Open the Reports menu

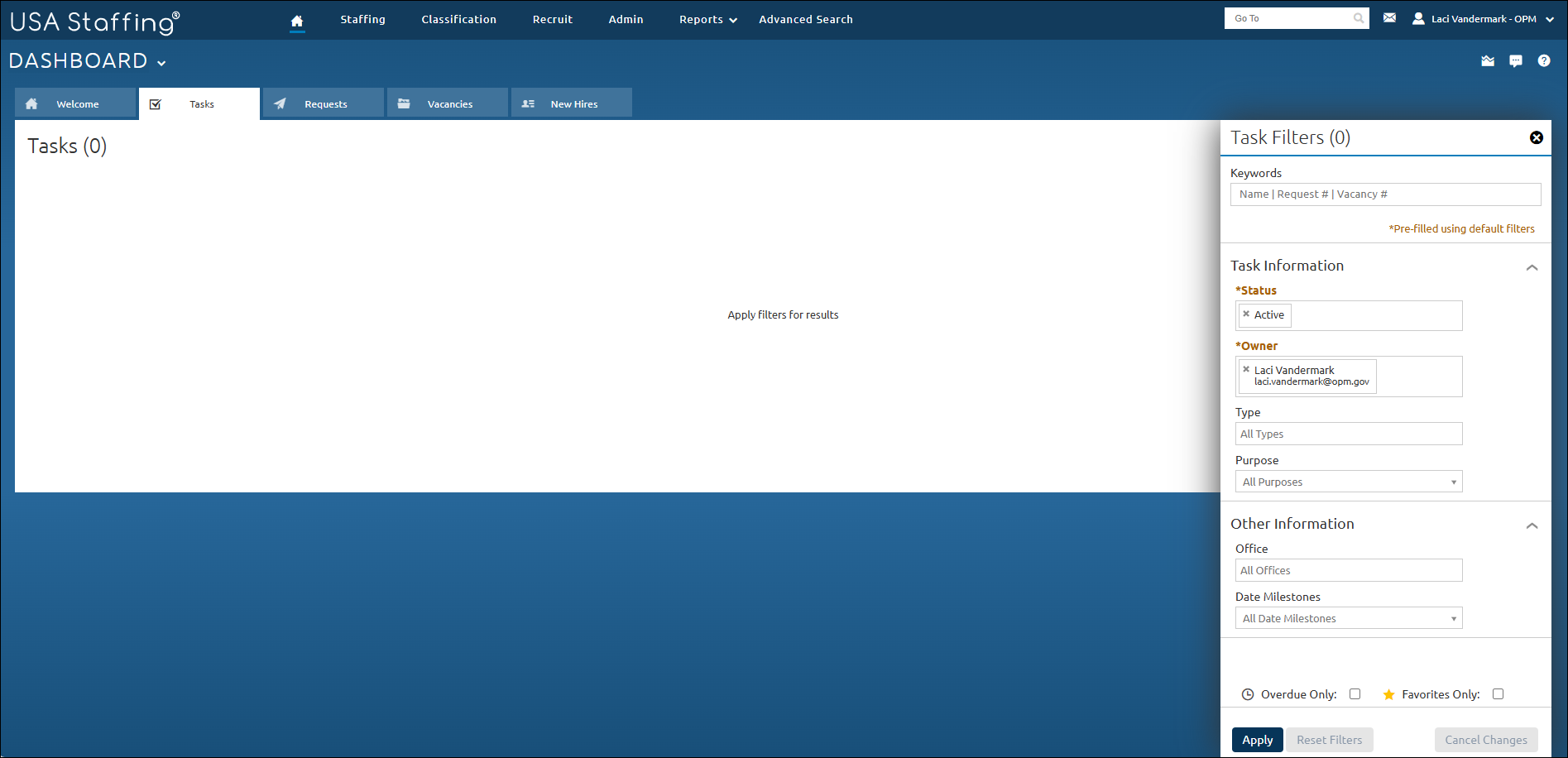707,20
